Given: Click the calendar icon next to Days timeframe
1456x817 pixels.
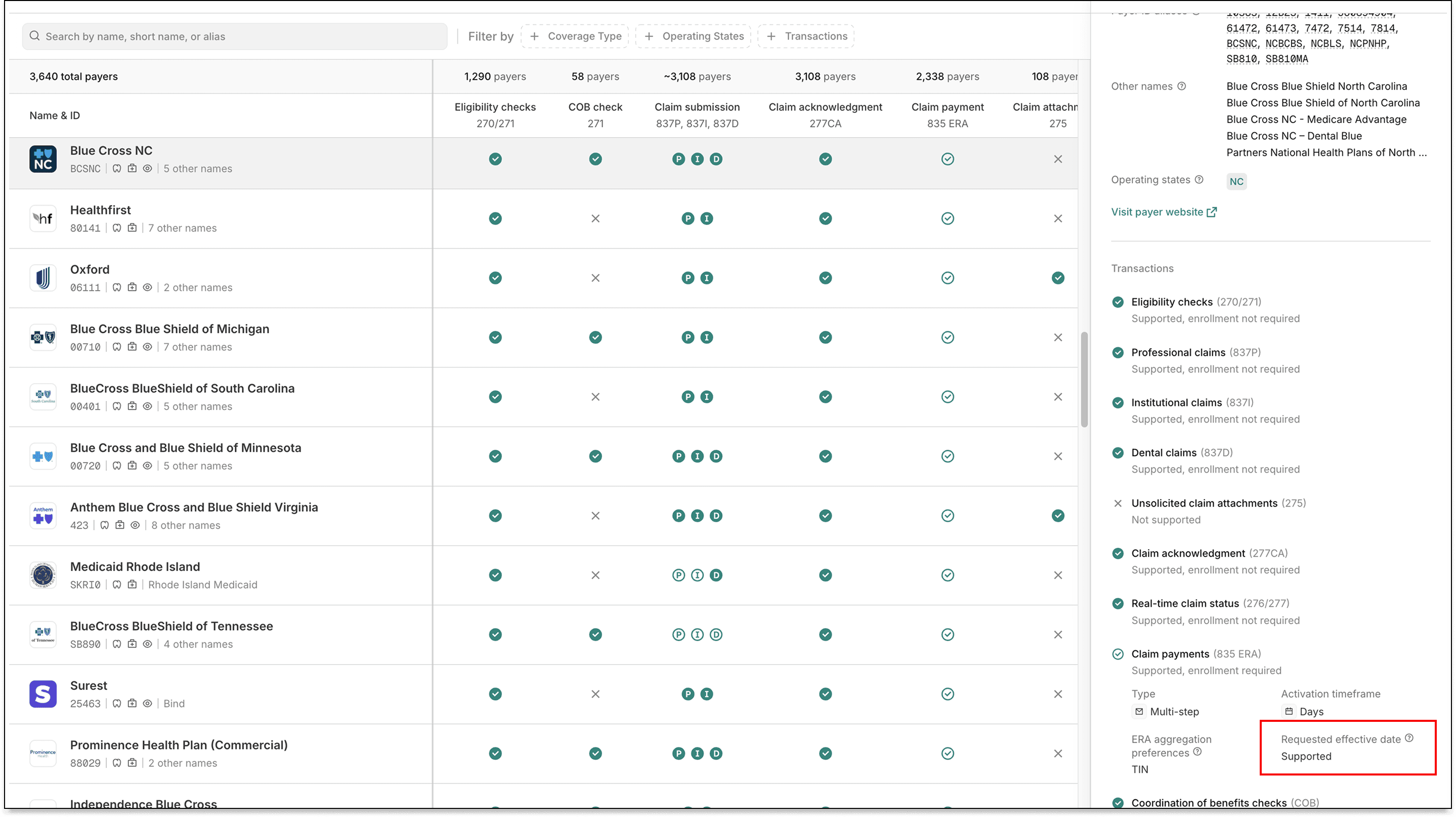Looking at the screenshot, I should 1288,712.
